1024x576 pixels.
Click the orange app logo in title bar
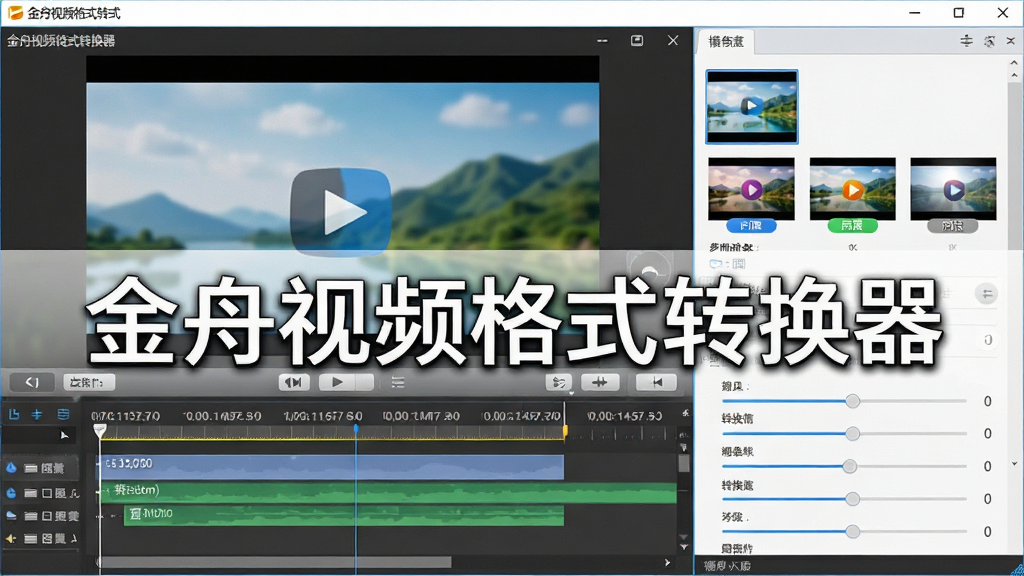pos(15,12)
